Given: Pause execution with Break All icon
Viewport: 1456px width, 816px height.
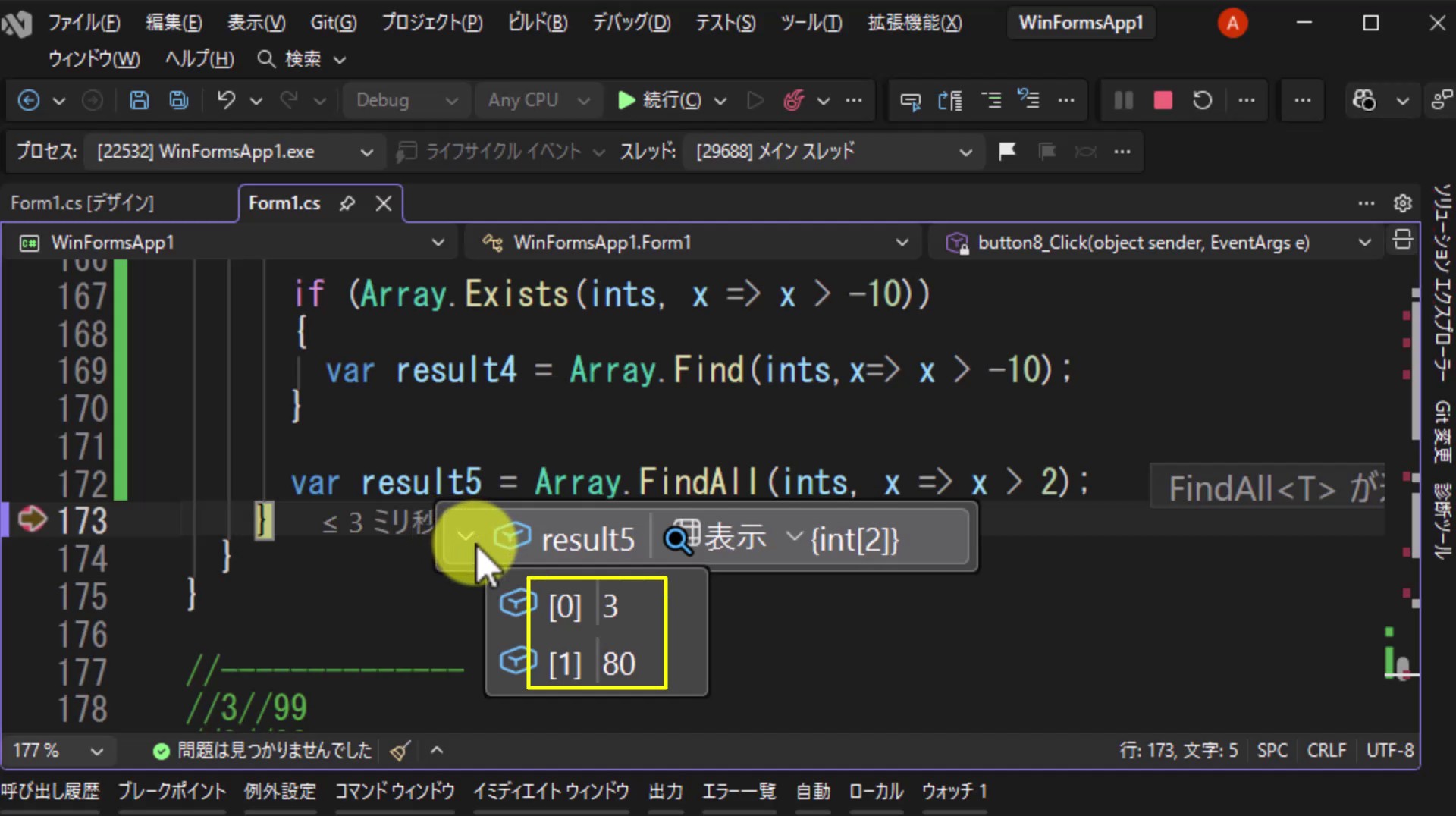Looking at the screenshot, I should 1123,100.
